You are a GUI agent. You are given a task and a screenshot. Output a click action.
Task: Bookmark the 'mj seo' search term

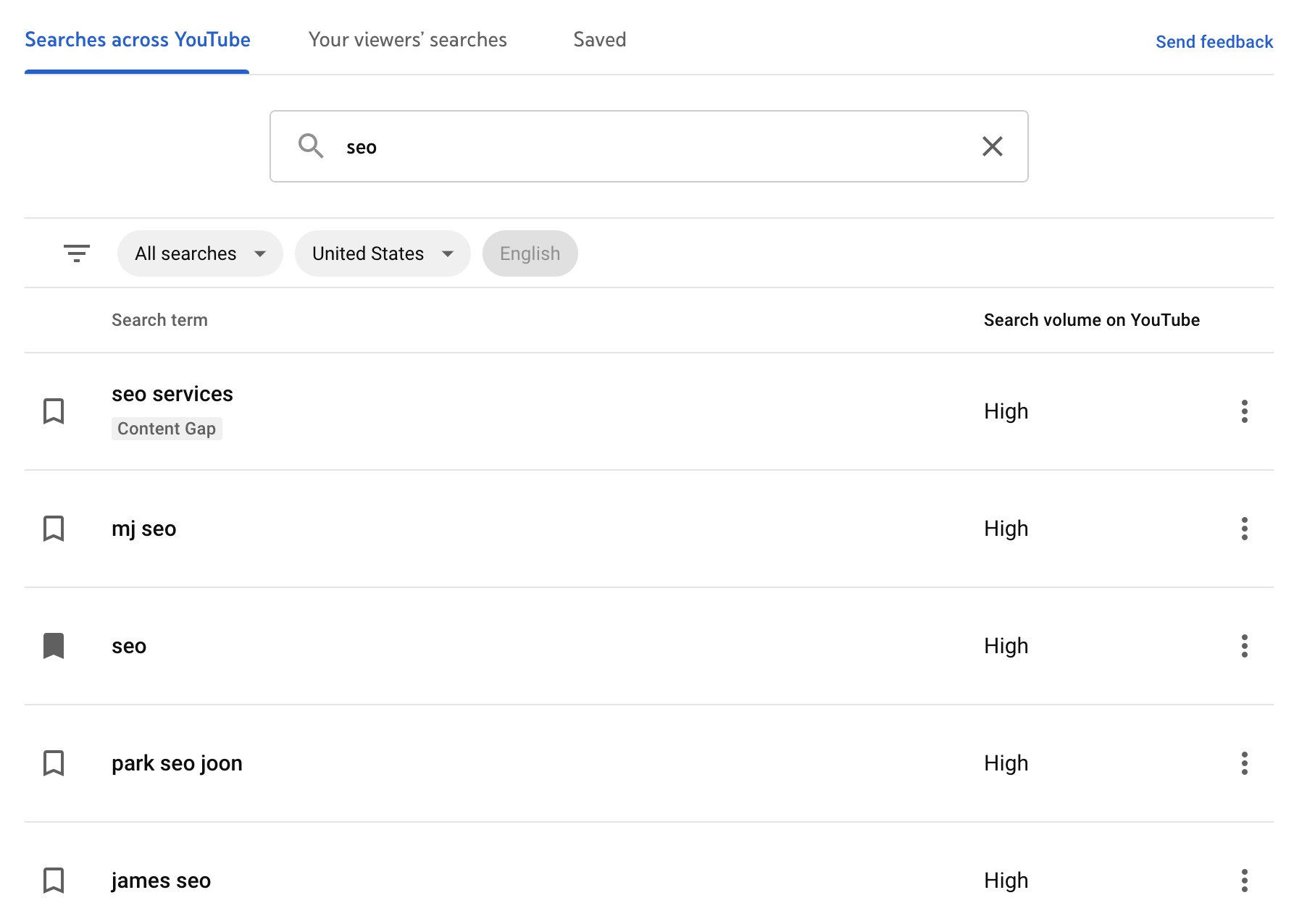[x=54, y=529]
